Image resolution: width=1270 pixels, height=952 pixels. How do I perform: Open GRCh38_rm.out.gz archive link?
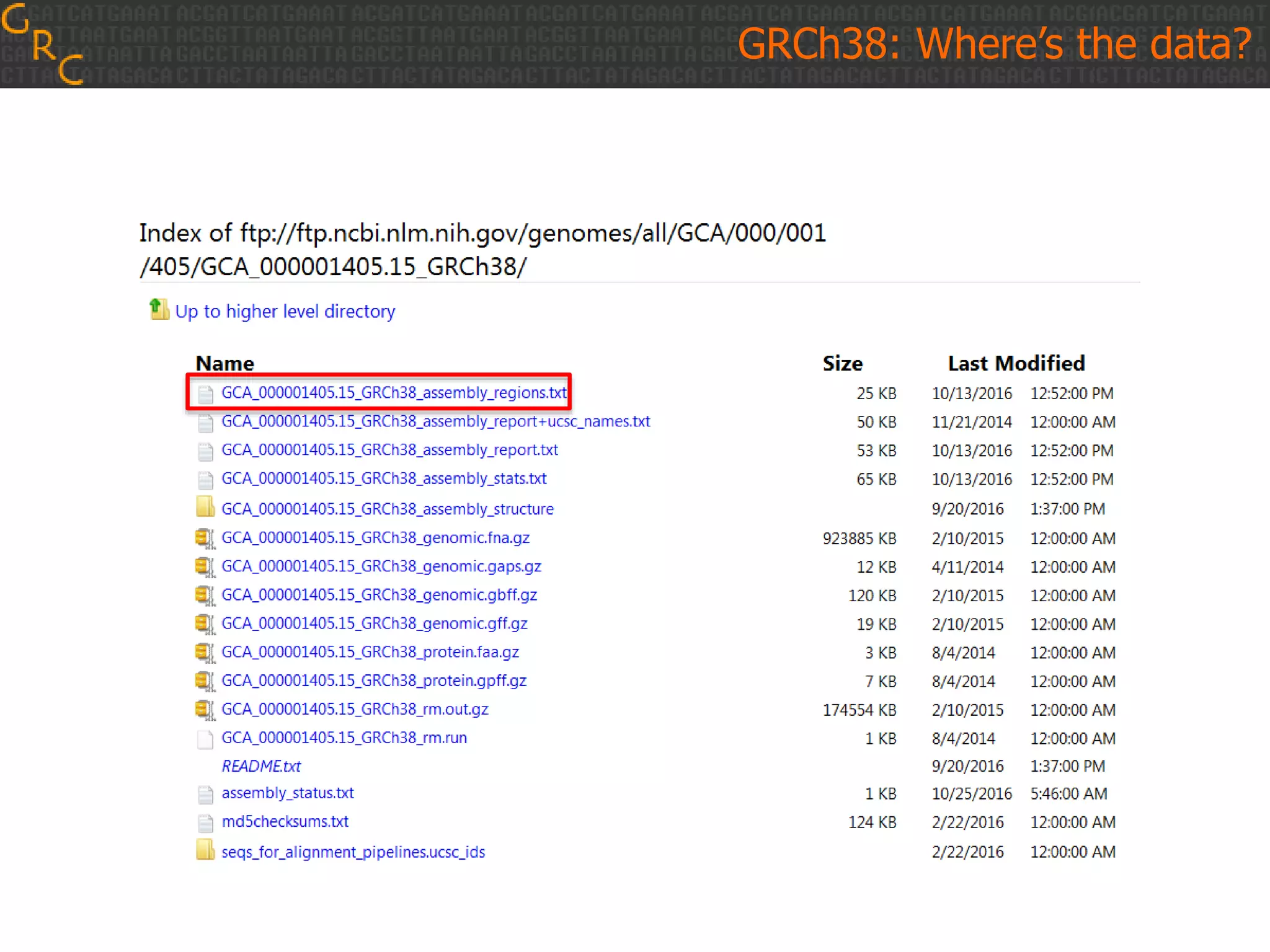355,709
